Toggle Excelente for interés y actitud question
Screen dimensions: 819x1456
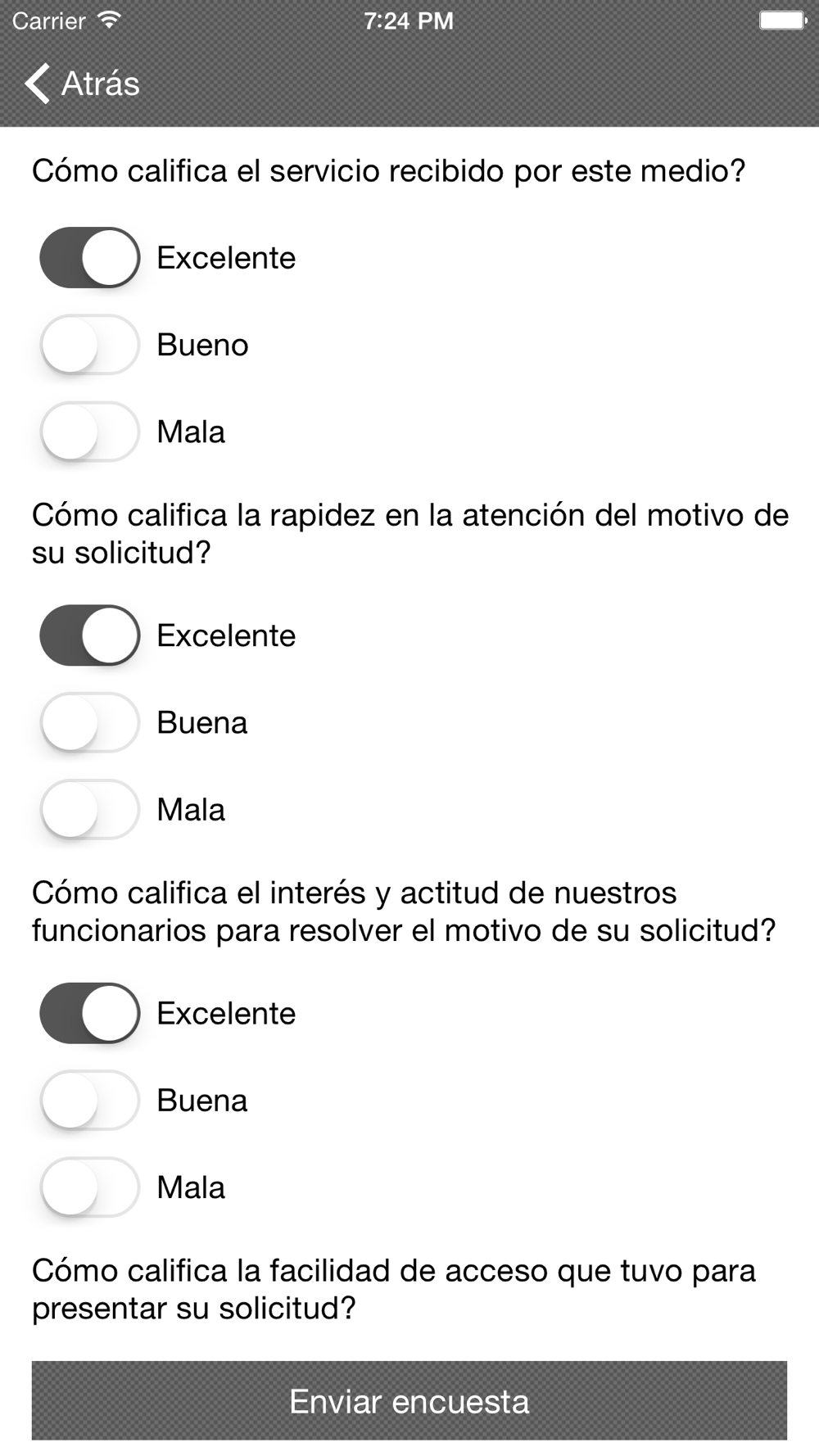(90, 1013)
